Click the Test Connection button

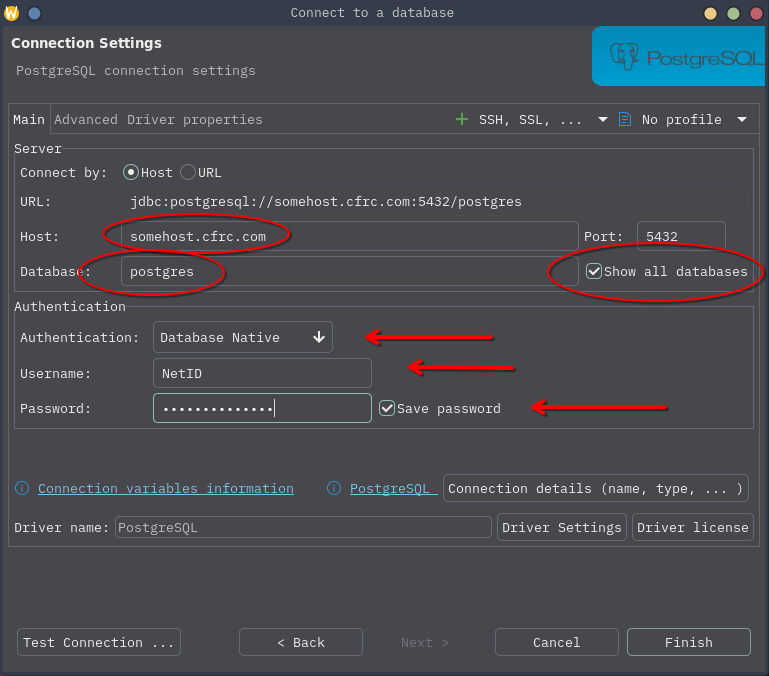click(99, 642)
